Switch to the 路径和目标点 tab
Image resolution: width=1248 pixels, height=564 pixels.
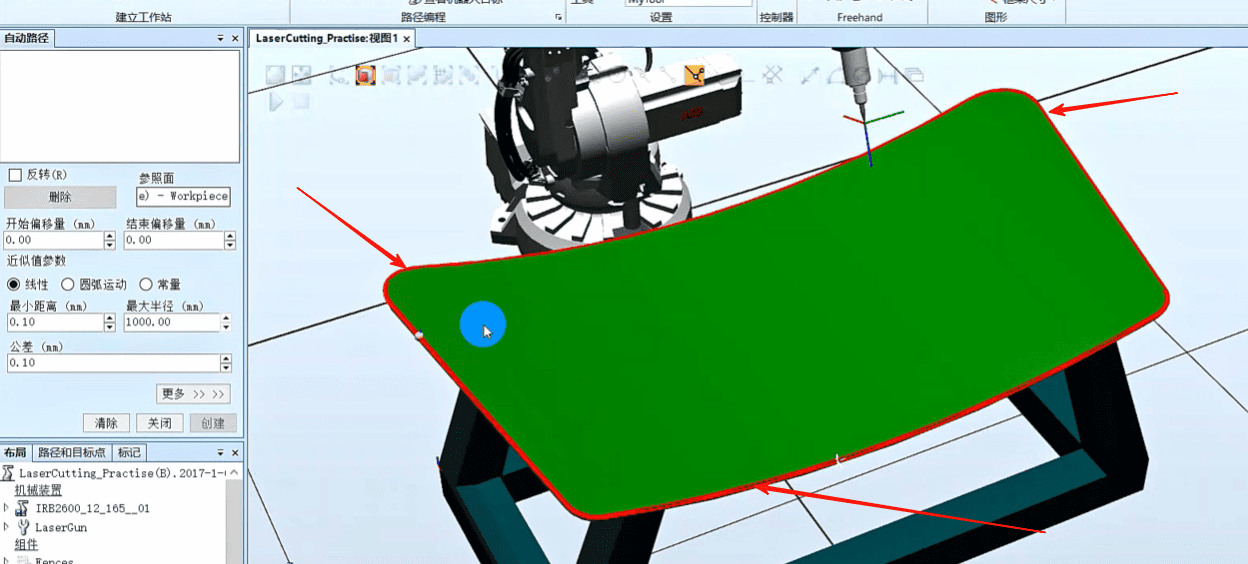pos(72,453)
